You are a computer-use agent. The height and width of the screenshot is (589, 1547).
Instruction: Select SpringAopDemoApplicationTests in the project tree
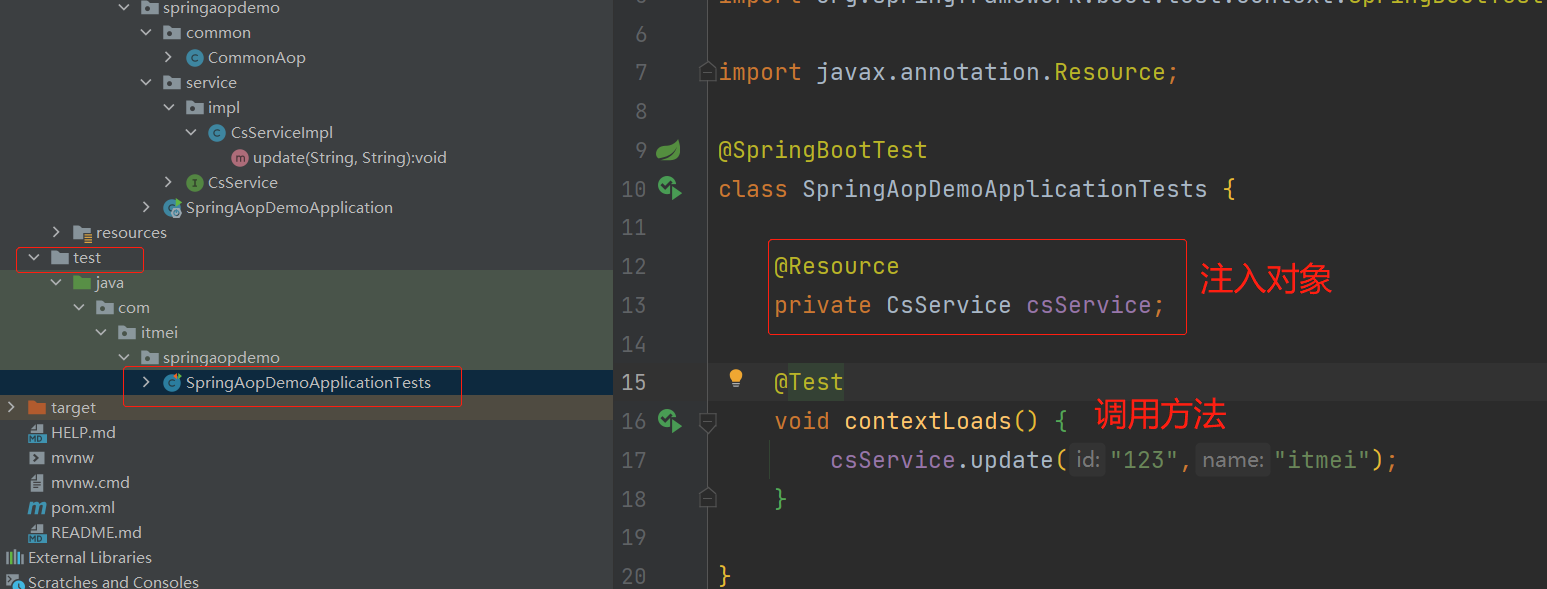point(308,383)
